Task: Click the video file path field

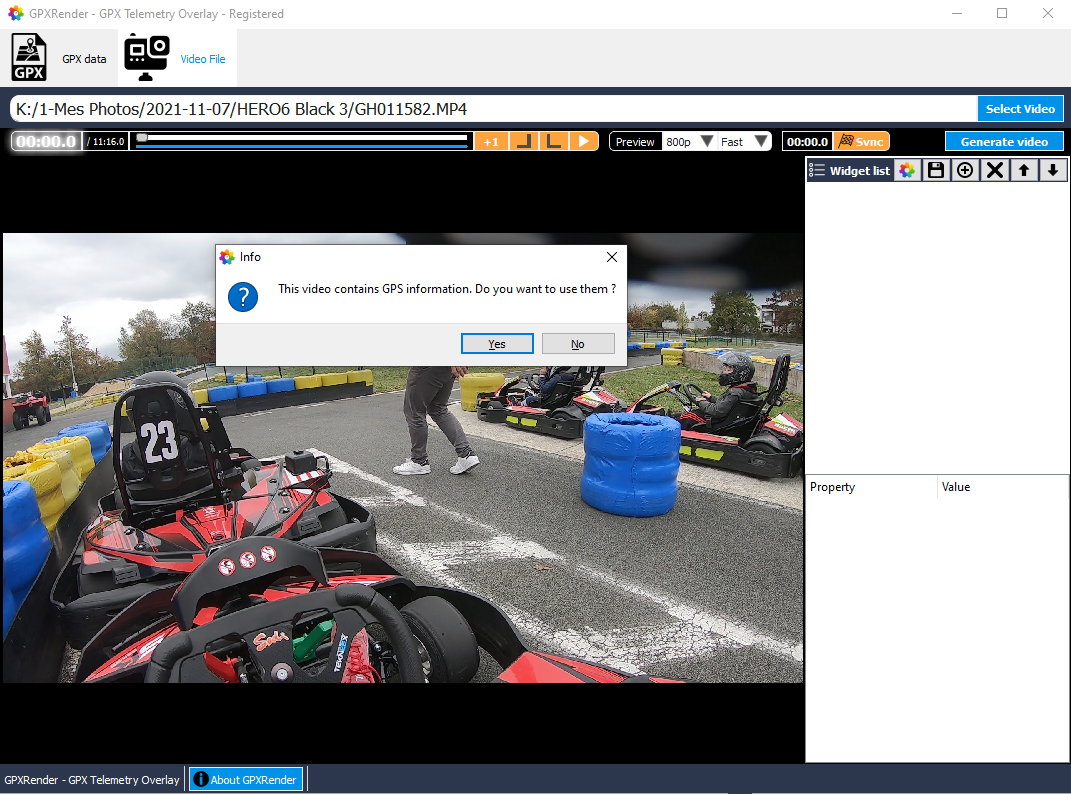Action: tap(480, 109)
